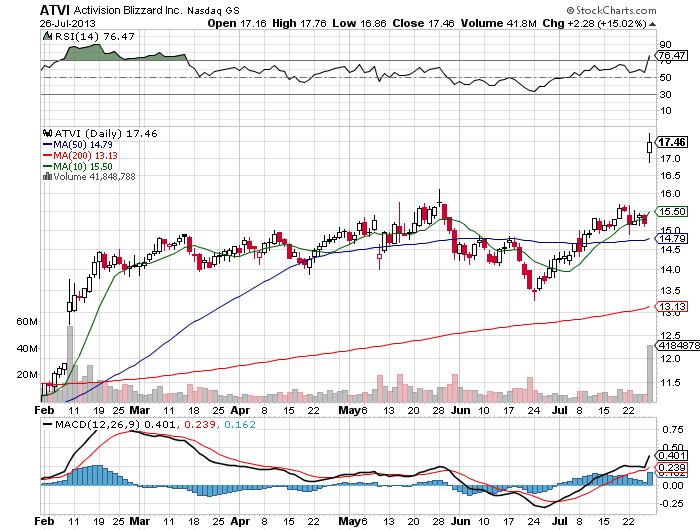Click the 16.0 price axis label
The image size is (700, 530).
point(671,194)
